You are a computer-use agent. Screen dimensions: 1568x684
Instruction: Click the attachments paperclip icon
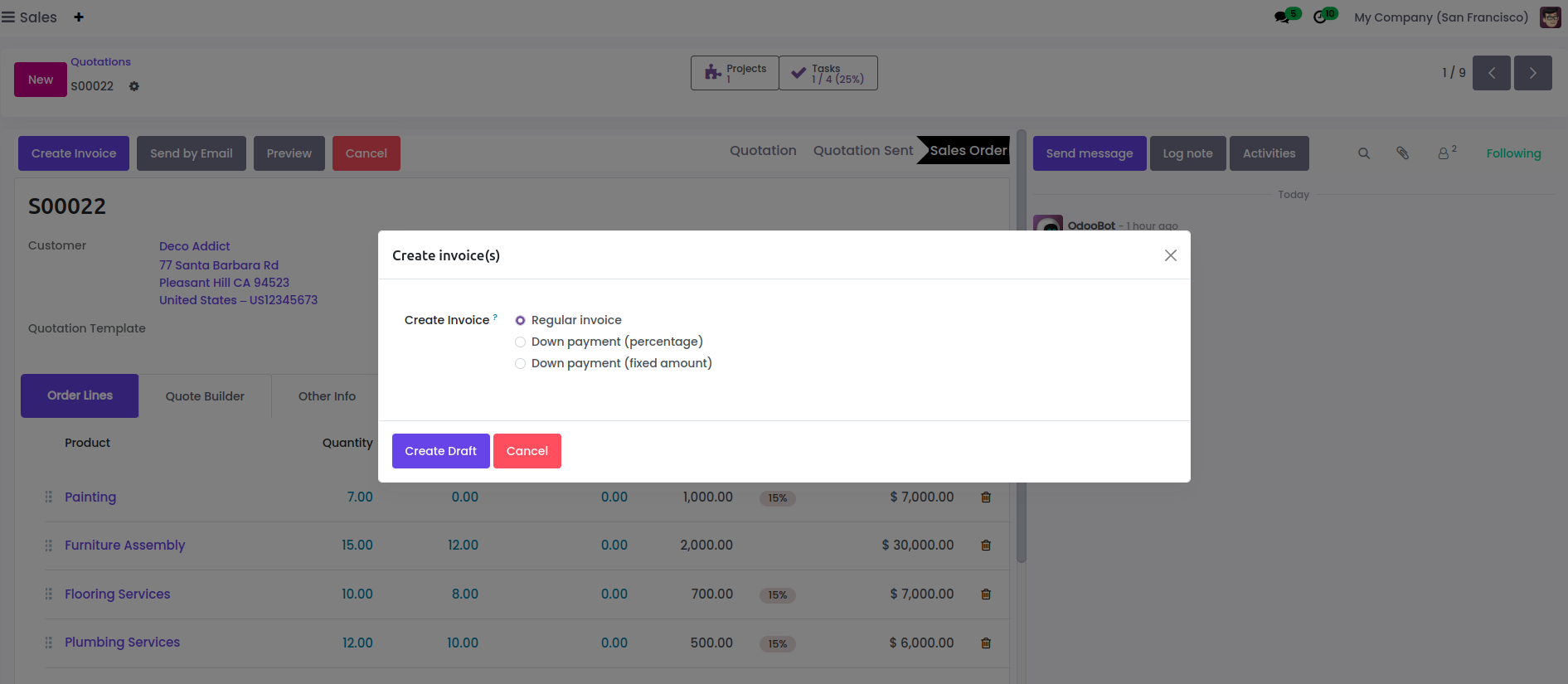(x=1402, y=153)
